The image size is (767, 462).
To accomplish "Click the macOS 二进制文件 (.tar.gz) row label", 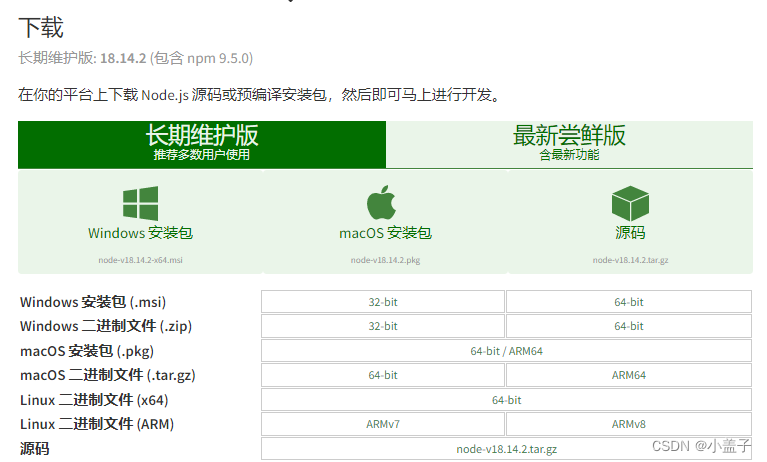I will [x=108, y=375].
